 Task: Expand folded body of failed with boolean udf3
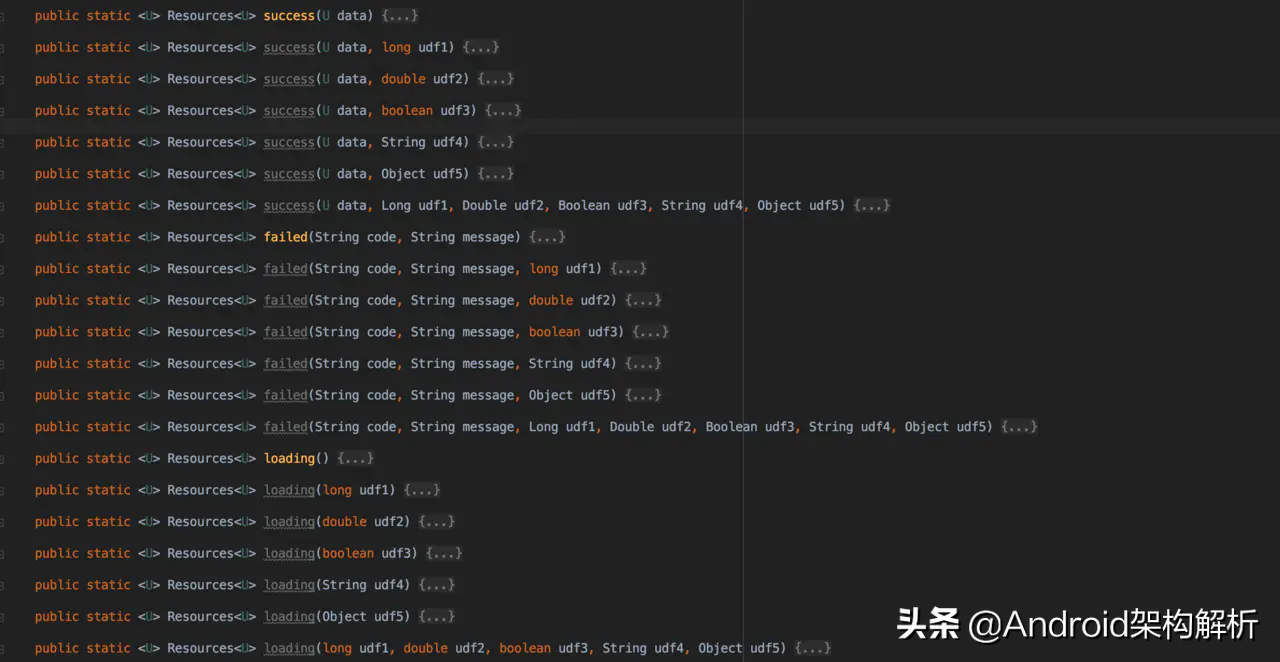click(x=650, y=333)
